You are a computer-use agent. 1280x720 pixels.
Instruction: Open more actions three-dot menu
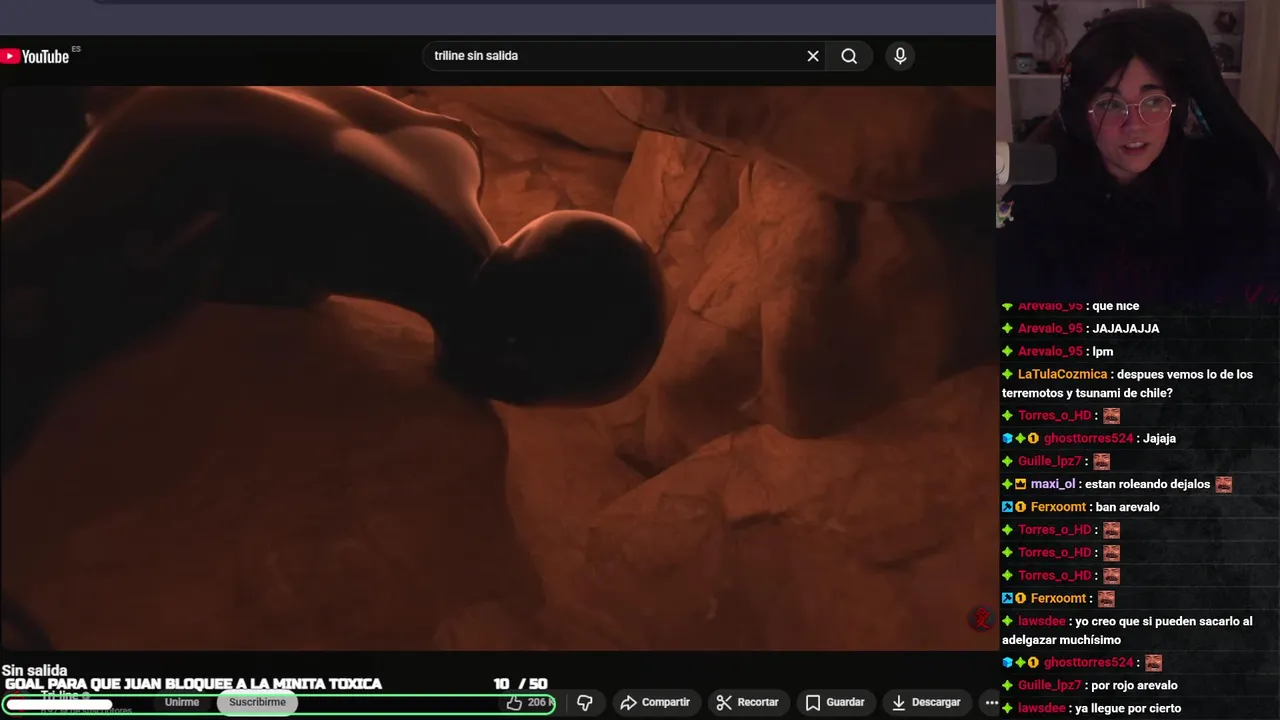(x=991, y=703)
